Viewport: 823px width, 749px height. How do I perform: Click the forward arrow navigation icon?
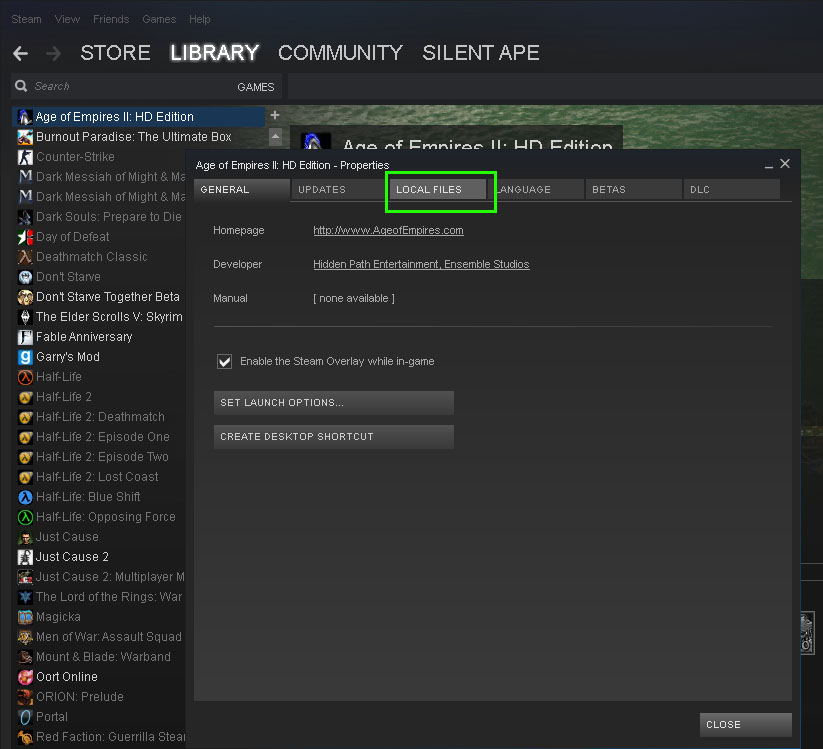(54, 53)
